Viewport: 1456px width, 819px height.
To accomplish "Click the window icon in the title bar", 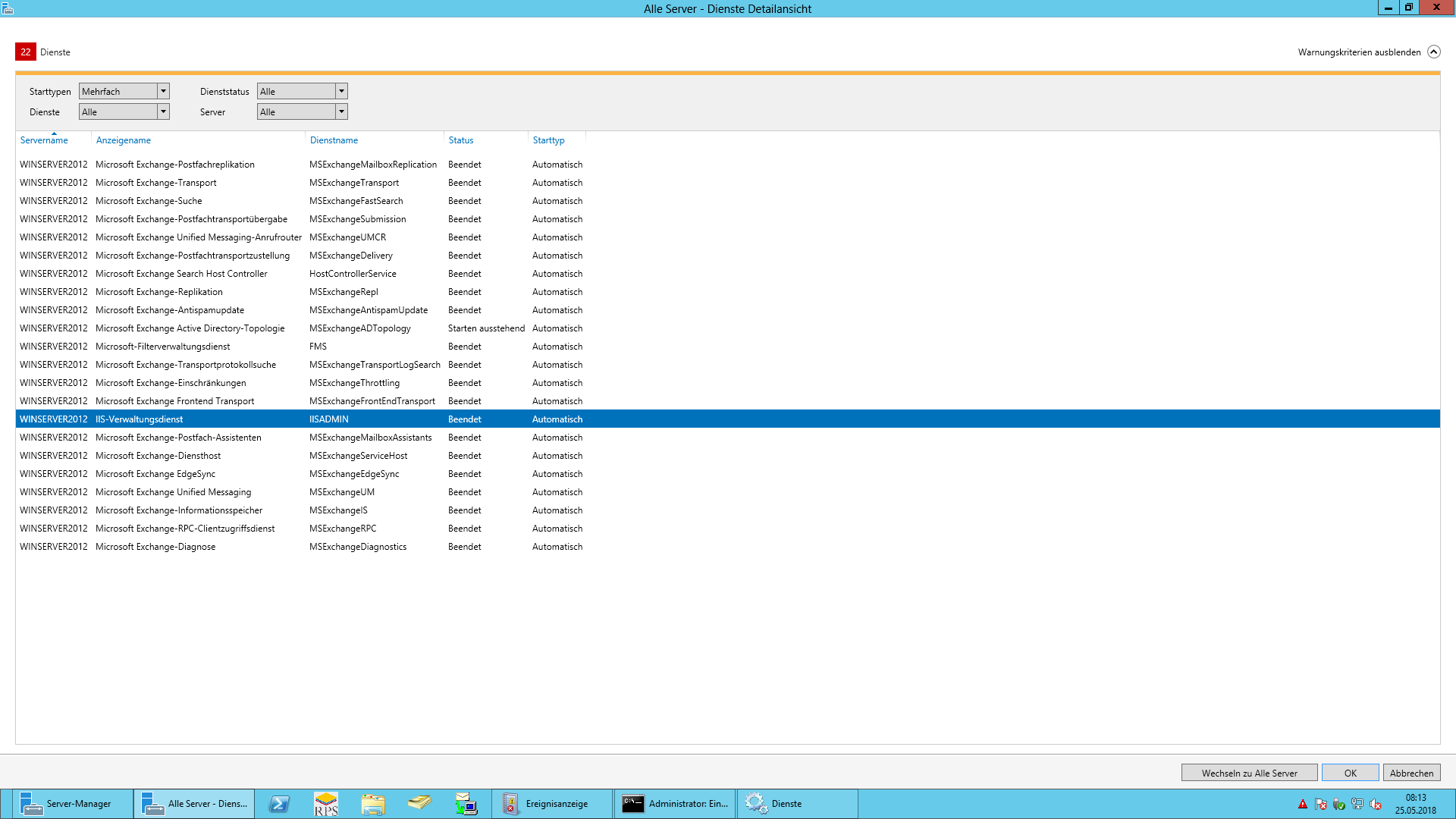I will click(x=8, y=8).
